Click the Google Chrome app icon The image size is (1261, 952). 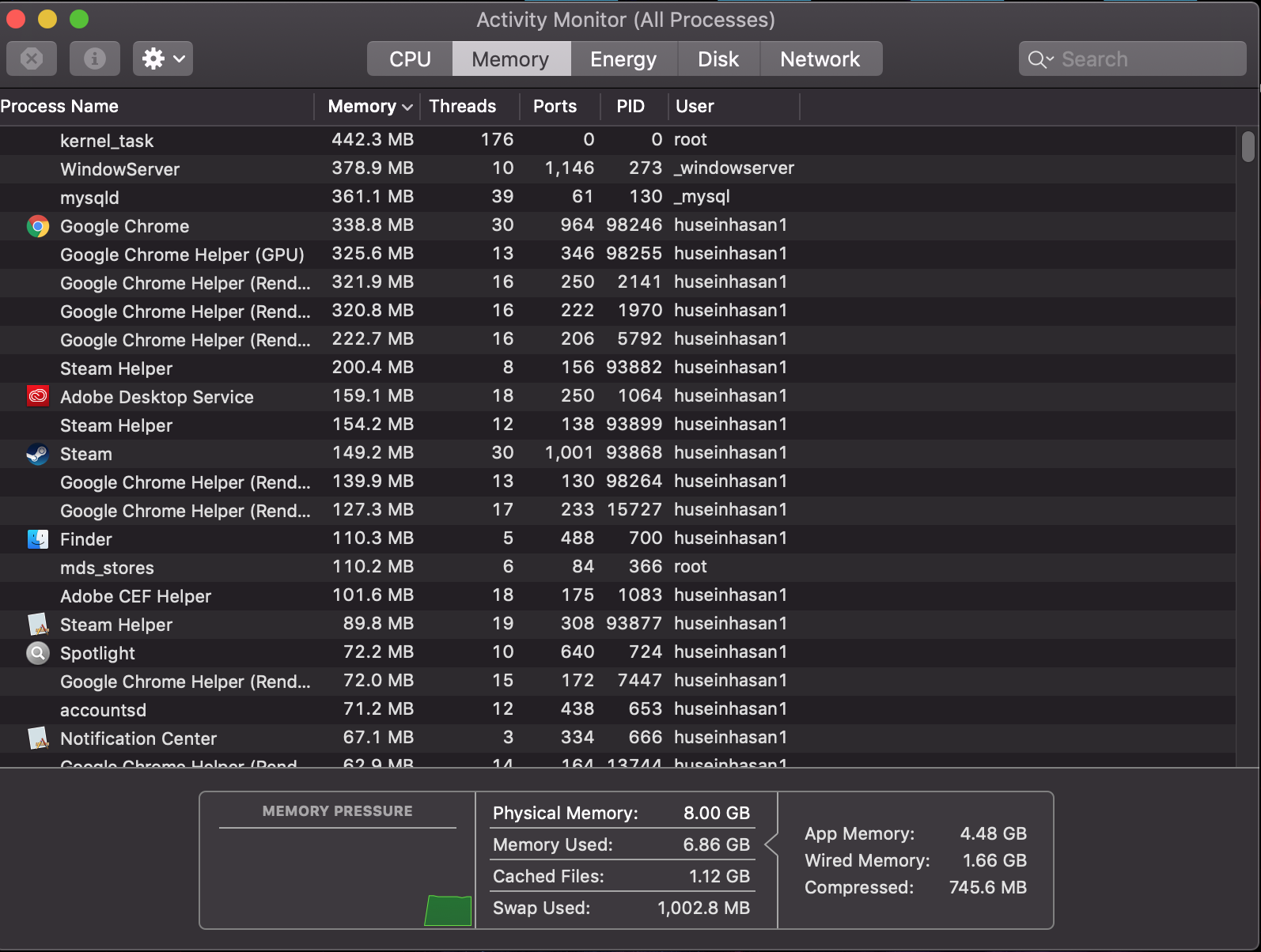point(38,226)
